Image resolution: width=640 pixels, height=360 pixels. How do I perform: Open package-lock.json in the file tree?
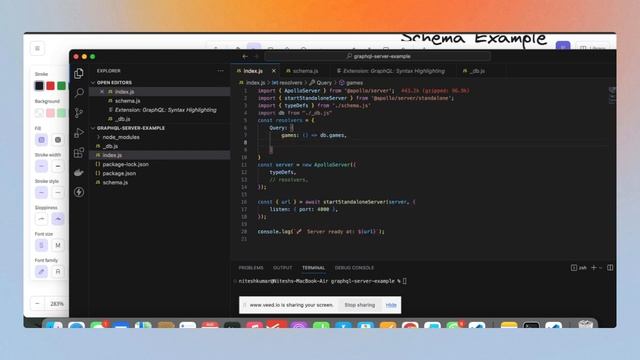[x=159, y=164]
